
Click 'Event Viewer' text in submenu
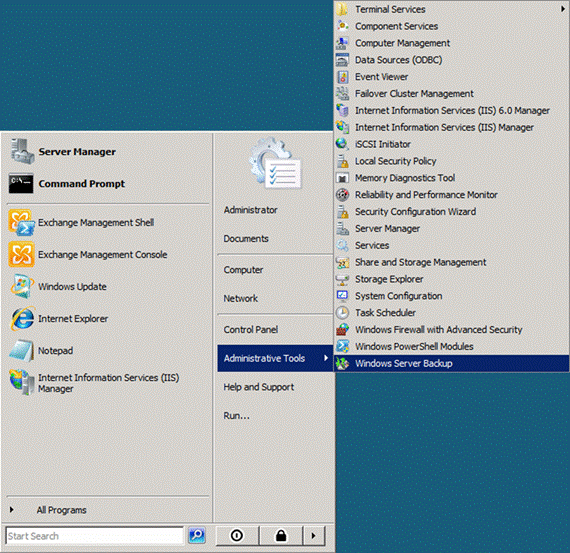[381, 77]
